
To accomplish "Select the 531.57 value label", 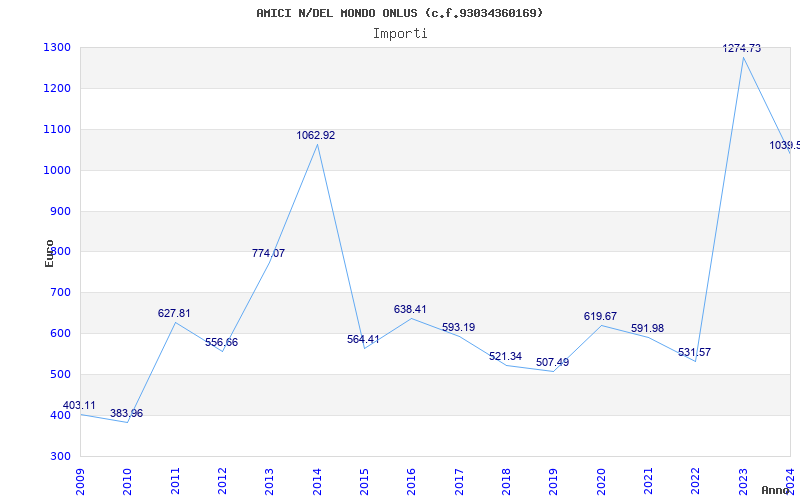I will (x=694, y=352).
